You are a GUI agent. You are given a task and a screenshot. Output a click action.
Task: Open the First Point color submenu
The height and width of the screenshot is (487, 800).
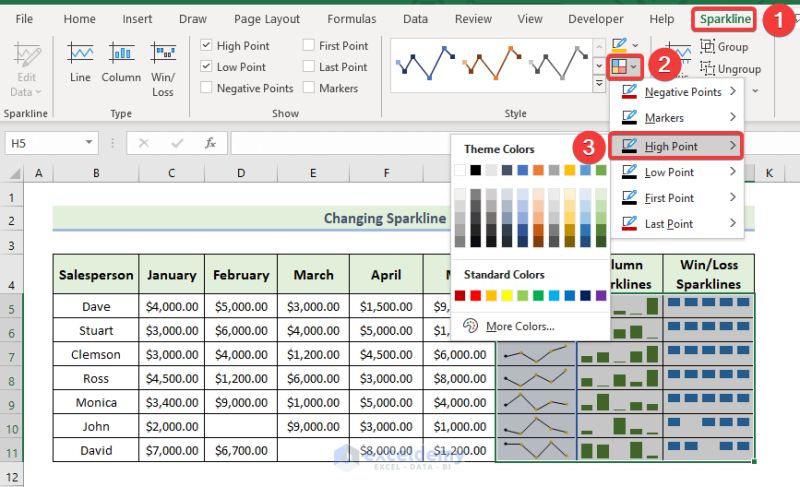click(x=677, y=198)
